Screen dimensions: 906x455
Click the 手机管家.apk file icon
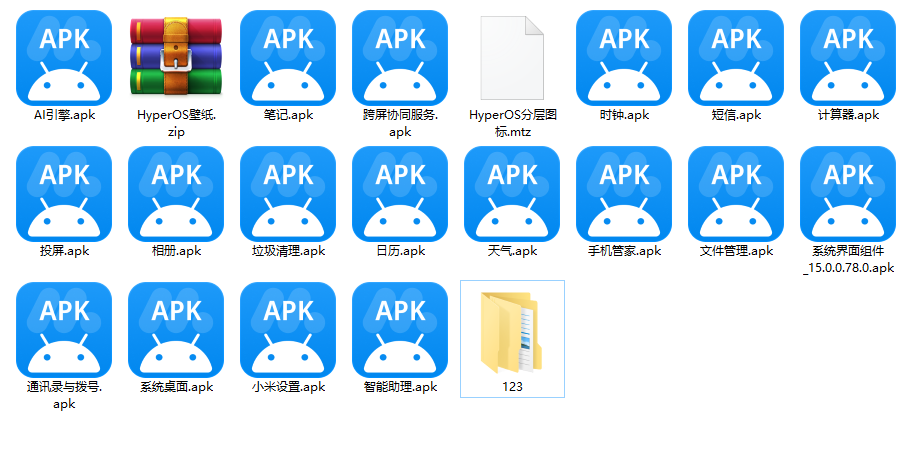click(624, 193)
